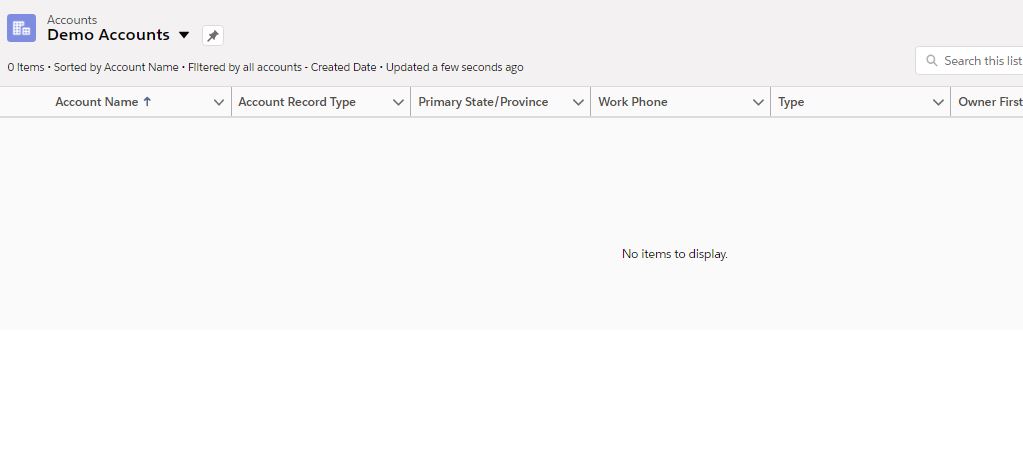Sort the list by Work Phone header
1023x459 pixels.
tap(633, 102)
